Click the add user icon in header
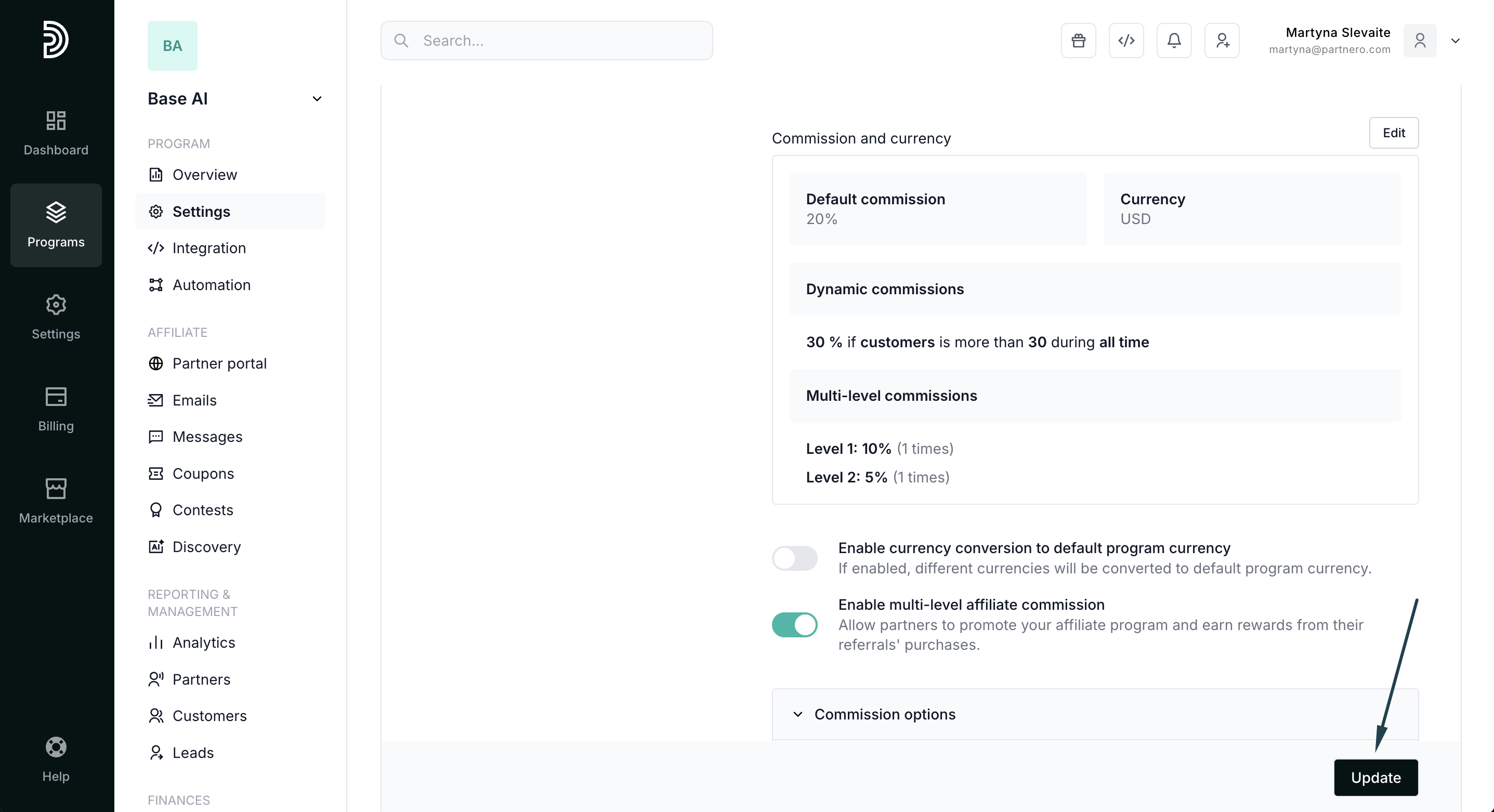This screenshot has width=1494, height=812. click(x=1222, y=41)
